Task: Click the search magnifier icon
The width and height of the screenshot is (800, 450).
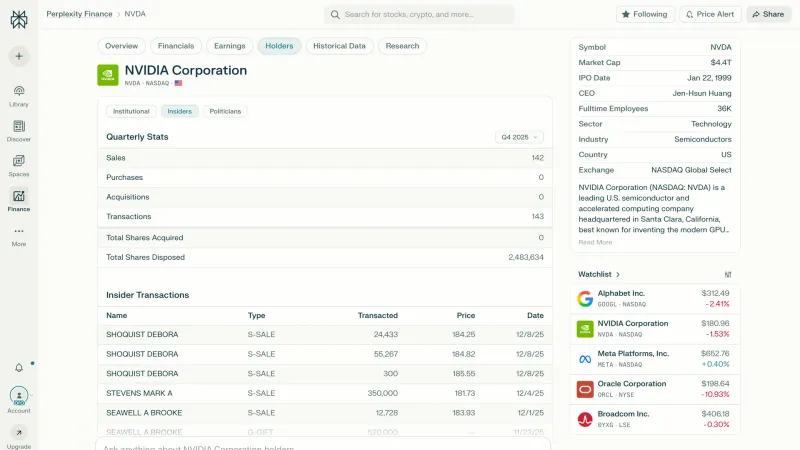Action: click(x=335, y=14)
